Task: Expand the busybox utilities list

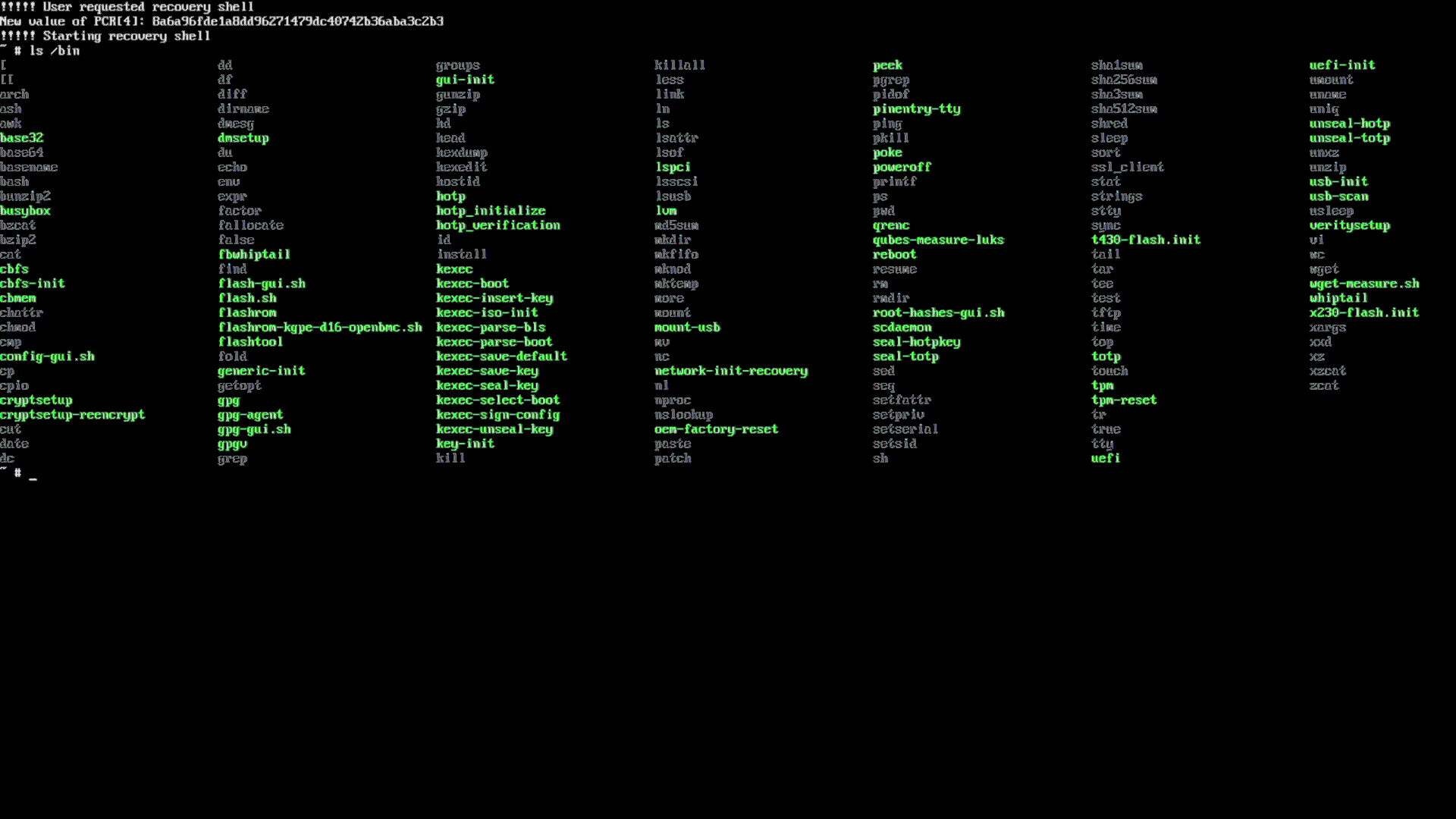Action: point(25,210)
